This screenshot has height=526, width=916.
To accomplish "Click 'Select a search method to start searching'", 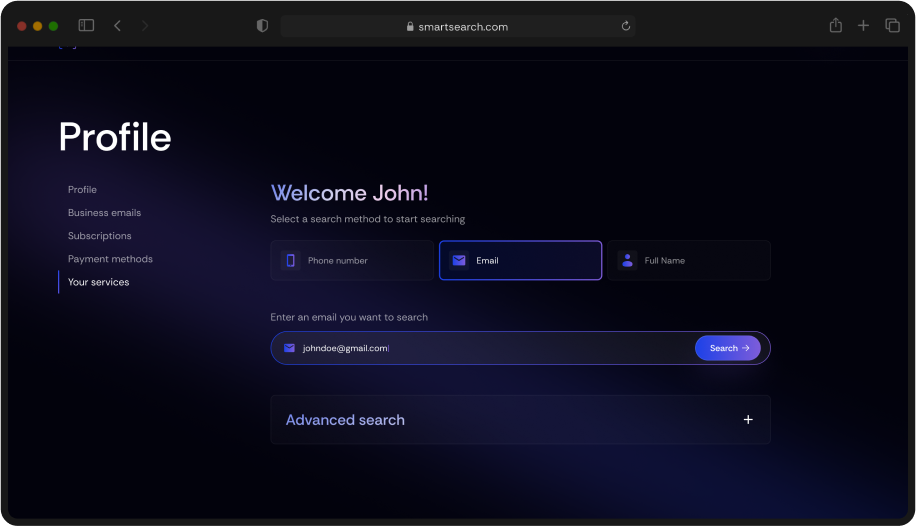I will point(368,219).
